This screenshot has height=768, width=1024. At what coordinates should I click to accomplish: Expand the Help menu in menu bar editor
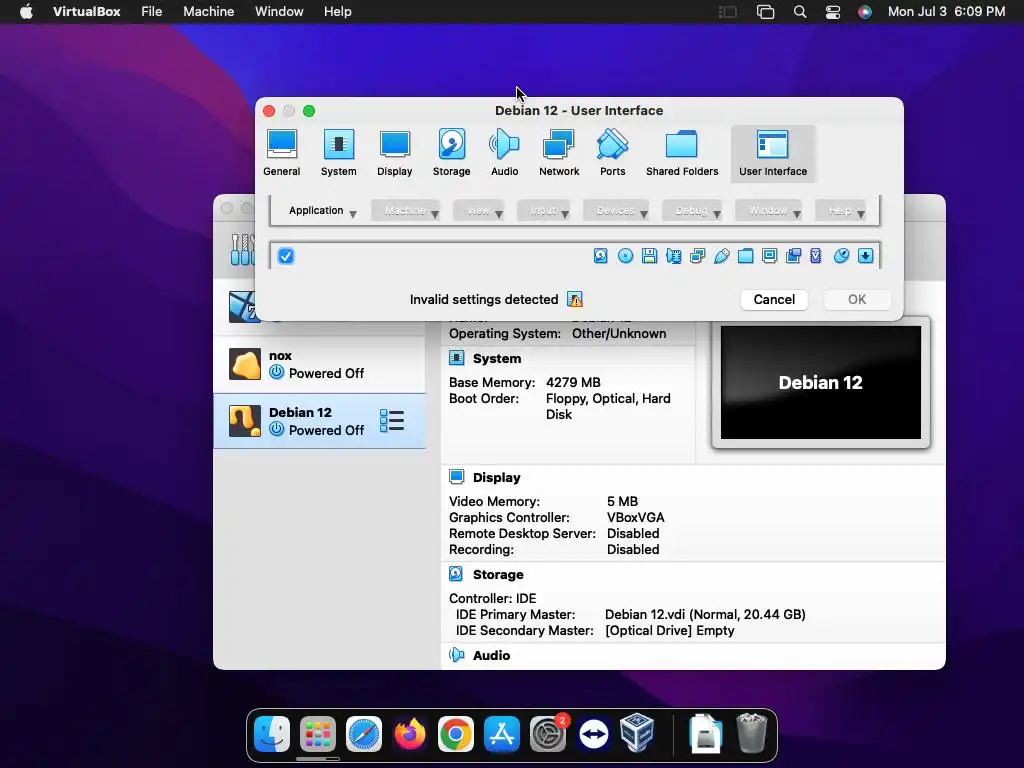click(x=840, y=210)
